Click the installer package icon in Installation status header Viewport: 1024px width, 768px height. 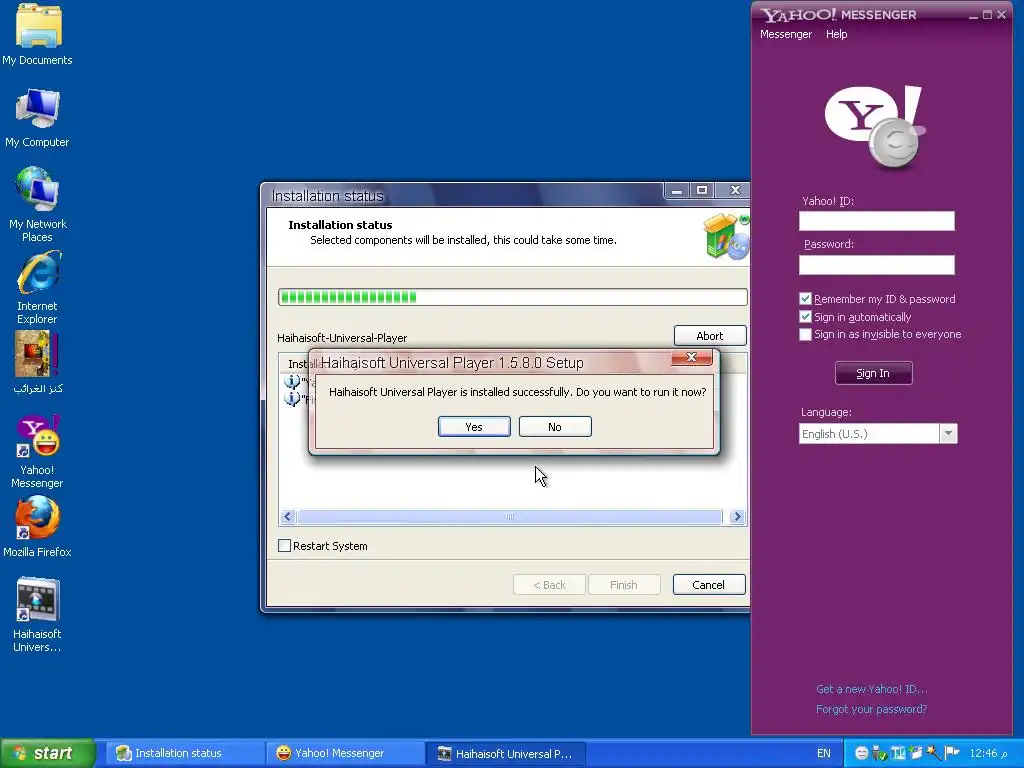point(726,236)
